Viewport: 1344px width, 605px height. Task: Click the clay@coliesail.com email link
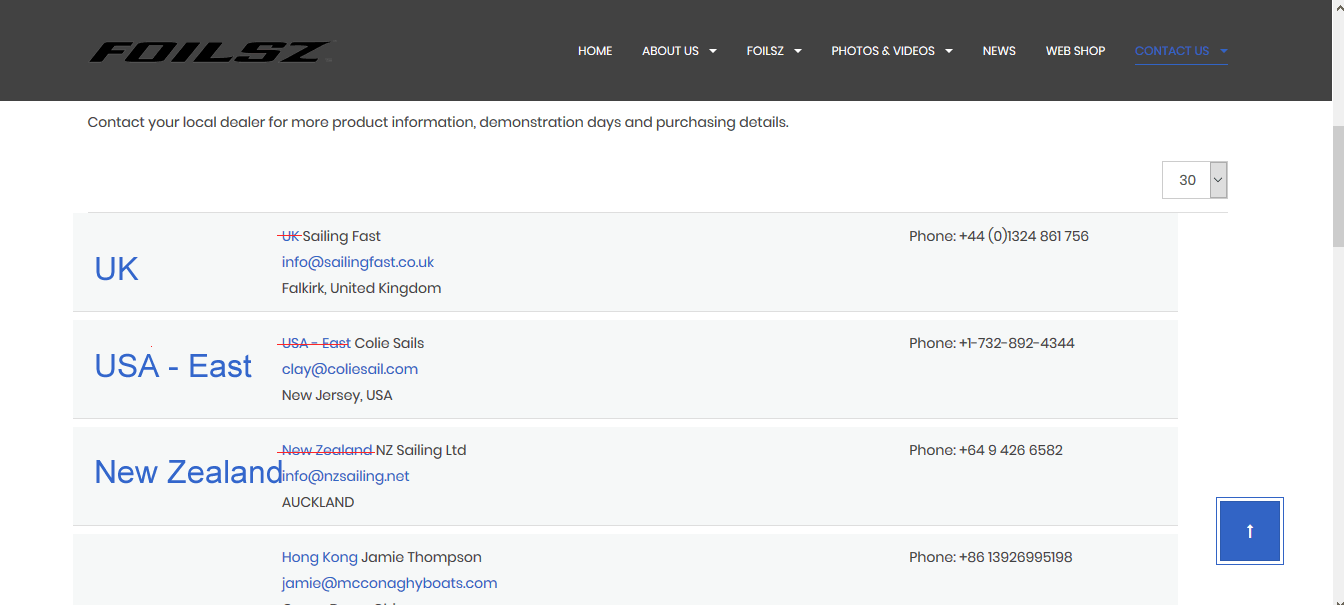tap(350, 369)
